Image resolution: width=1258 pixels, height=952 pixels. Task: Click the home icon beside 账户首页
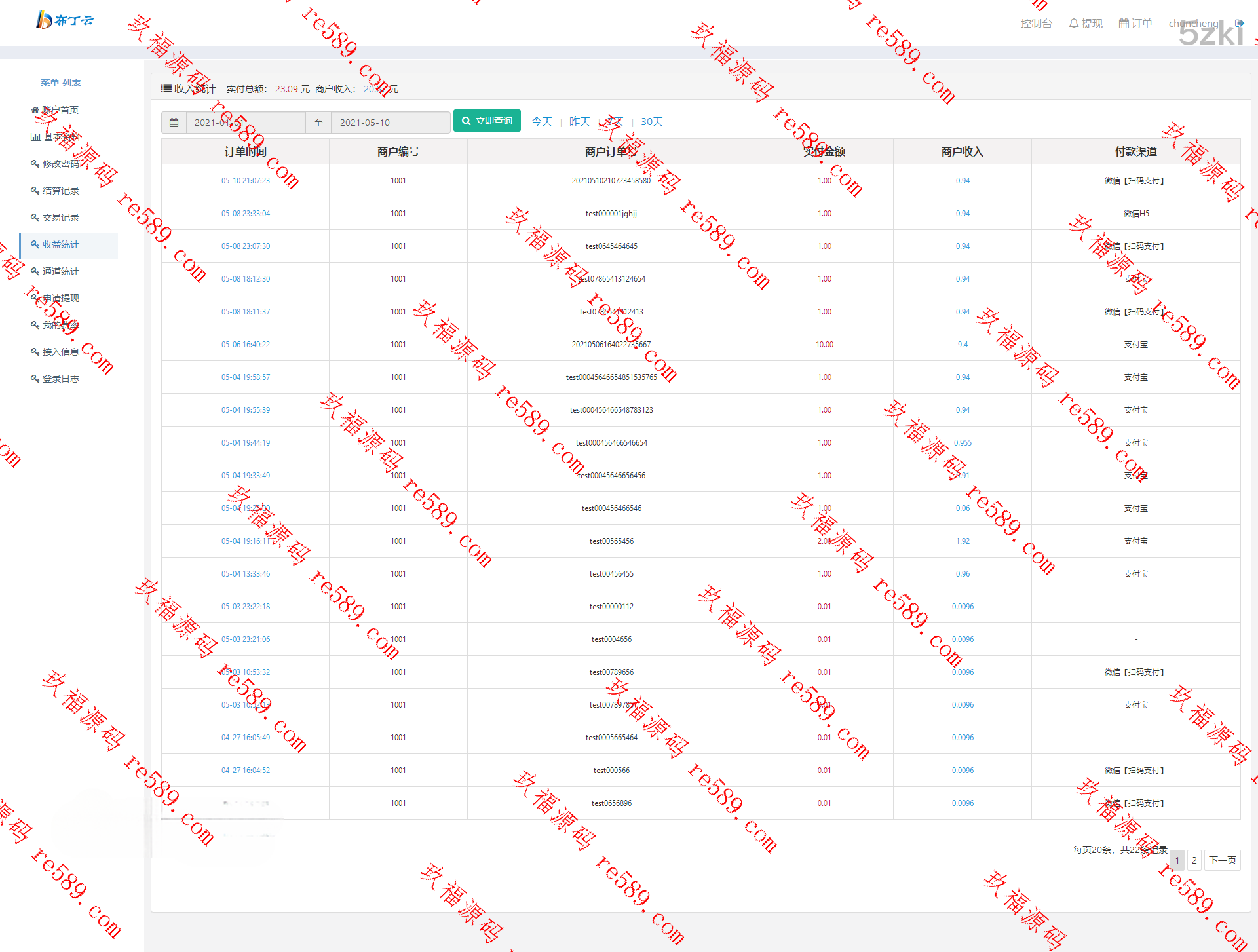pyautogui.click(x=35, y=110)
